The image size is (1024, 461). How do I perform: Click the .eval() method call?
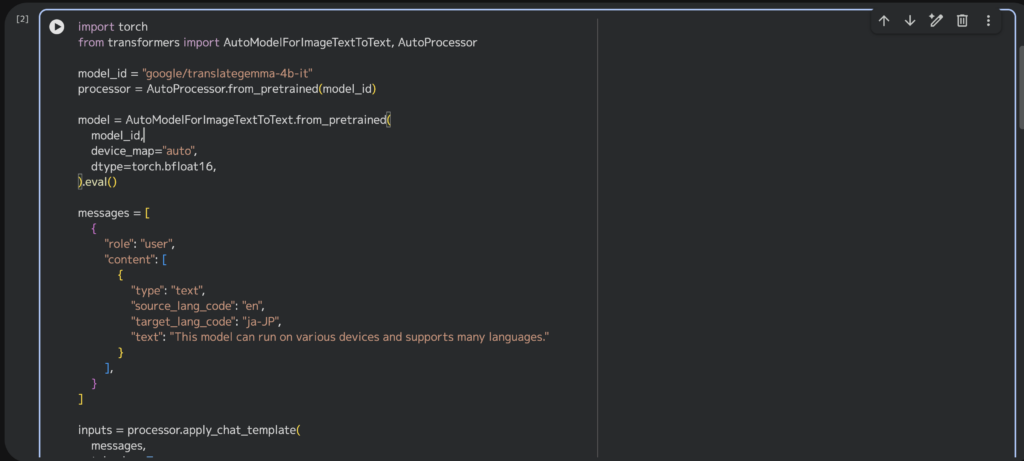pyautogui.click(x=100, y=182)
